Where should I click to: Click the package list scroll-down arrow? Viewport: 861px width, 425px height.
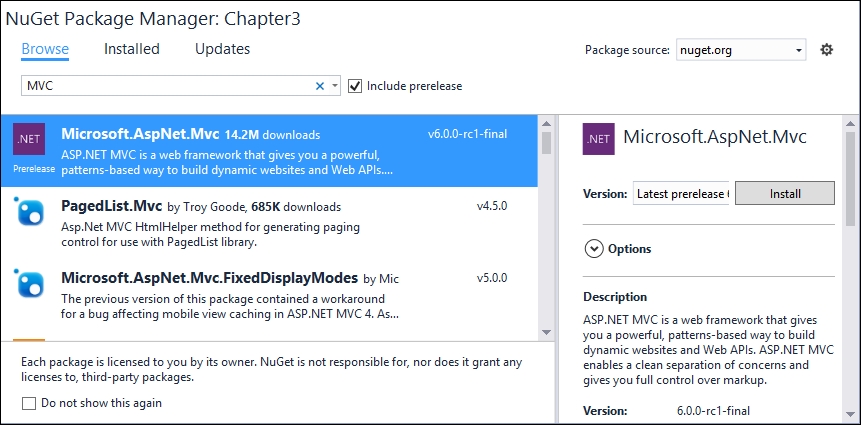pyautogui.click(x=546, y=332)
